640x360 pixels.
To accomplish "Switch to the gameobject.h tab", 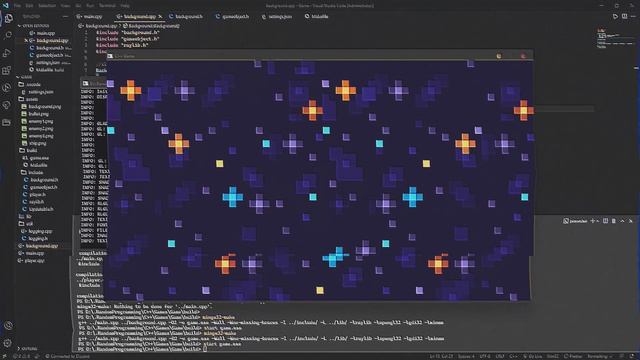I will pyautogui.click(x=232, y=16).
